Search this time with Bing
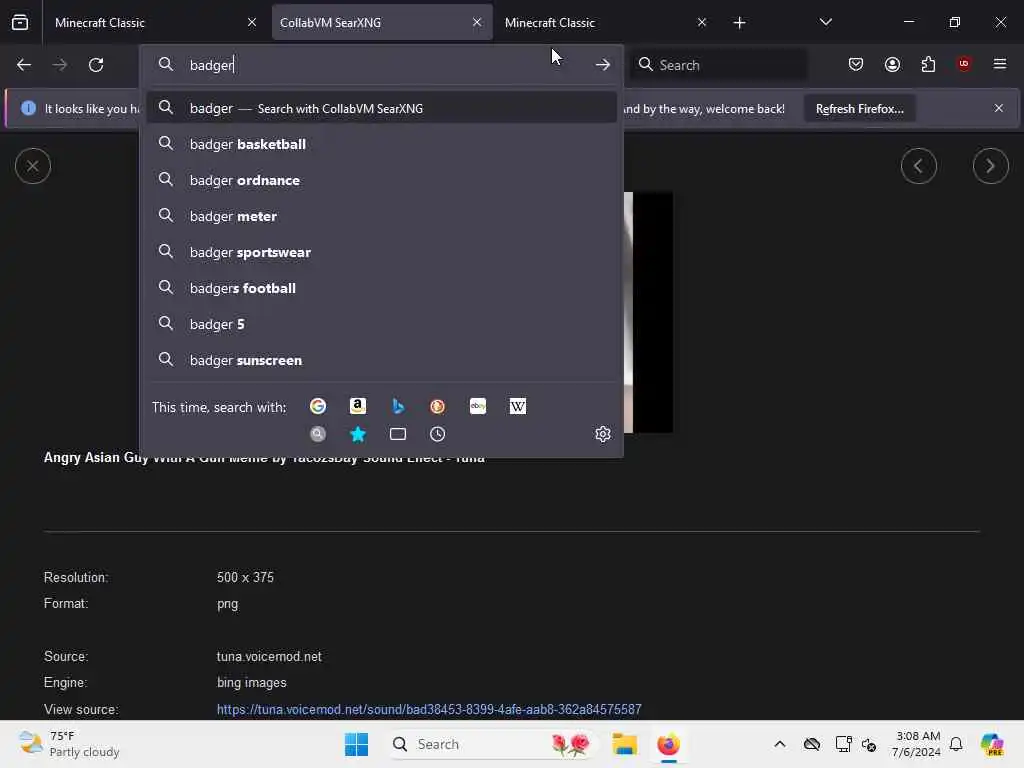Image resolution: width=1024 pixels, height=768 pixels. (x=398, y=406)
